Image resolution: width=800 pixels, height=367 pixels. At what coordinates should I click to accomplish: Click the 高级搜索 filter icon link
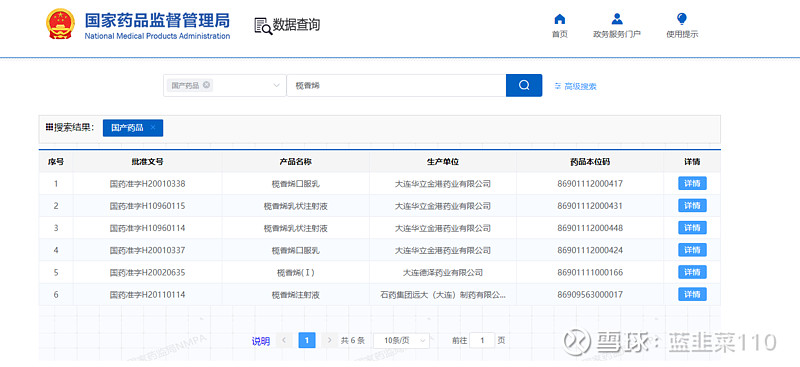coord(576,86)
